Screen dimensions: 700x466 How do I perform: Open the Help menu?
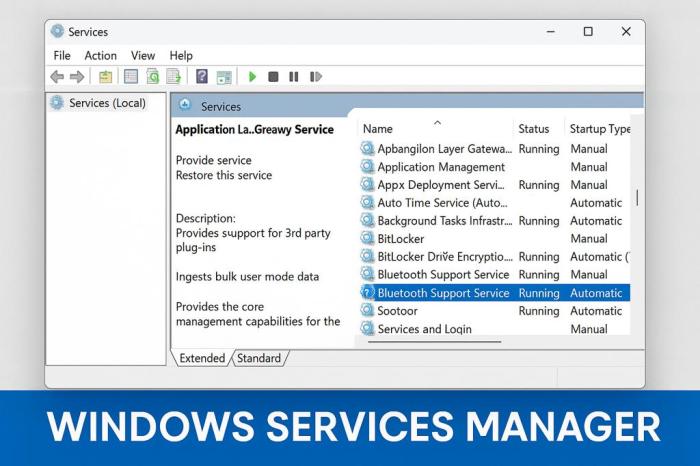coord(181,55)
